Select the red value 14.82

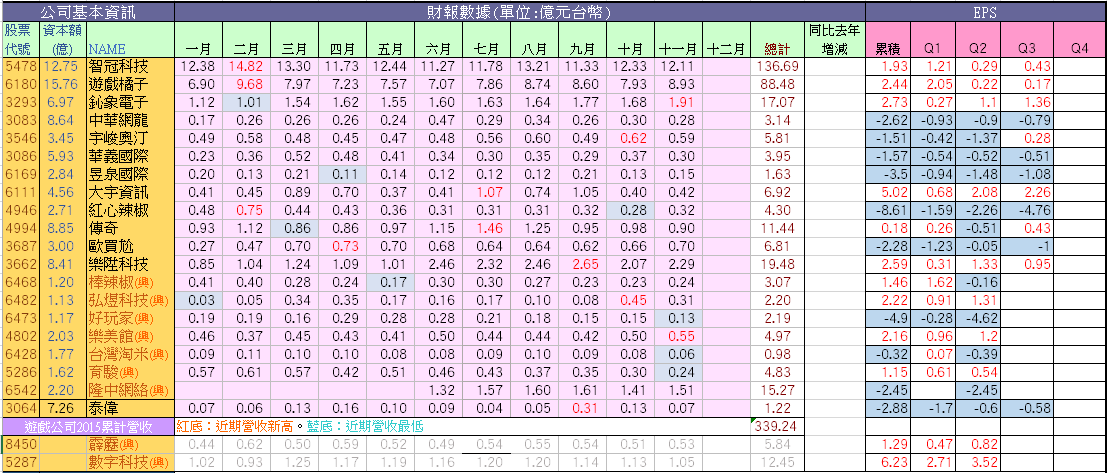click(x=246, y=66)
